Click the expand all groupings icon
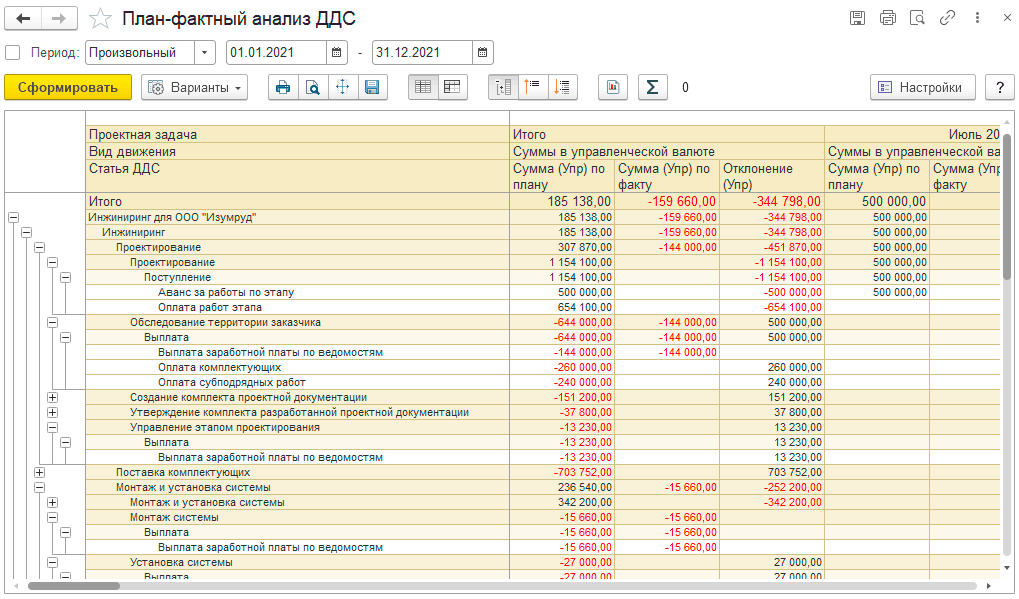The image size is (1019, 599). tap(503, 87)
